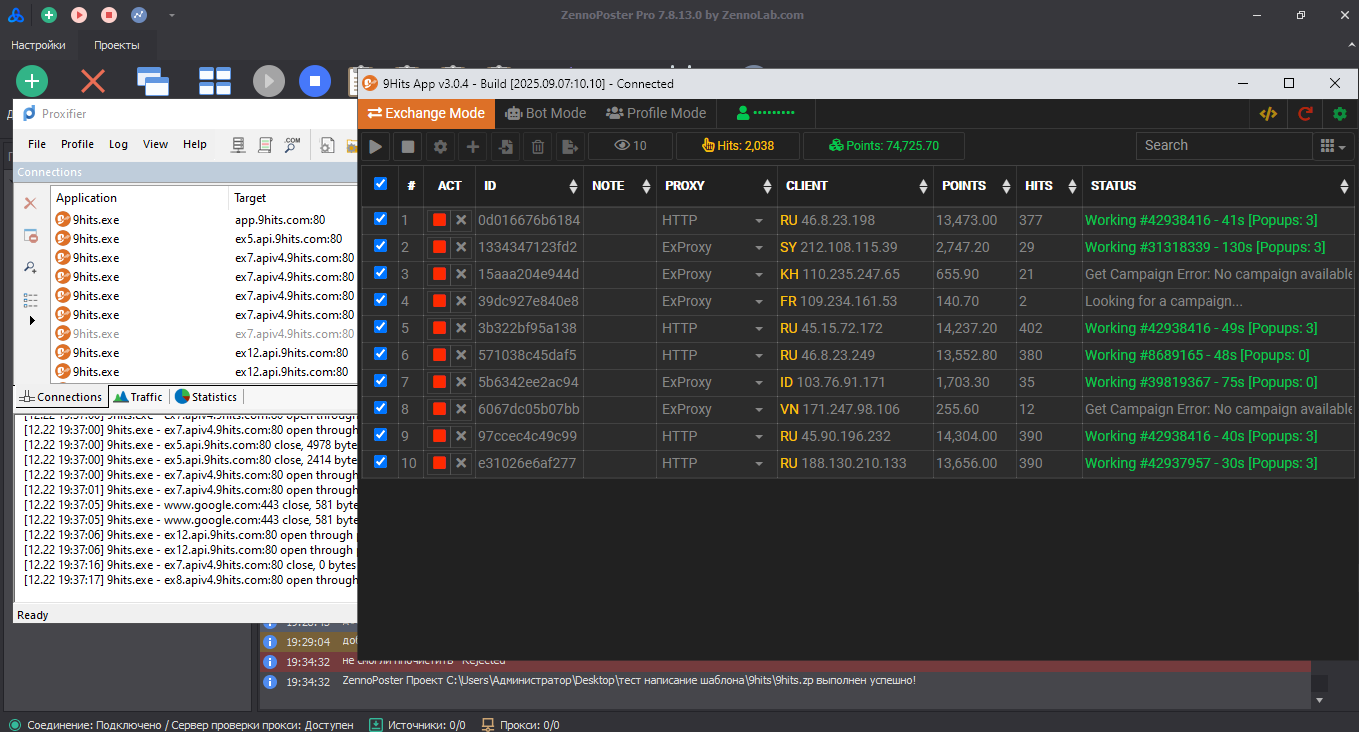The height and width of the screenshot is (732, 1359).
Task: Delete selected sessions with the trash icon
Action: pos(538,146)
